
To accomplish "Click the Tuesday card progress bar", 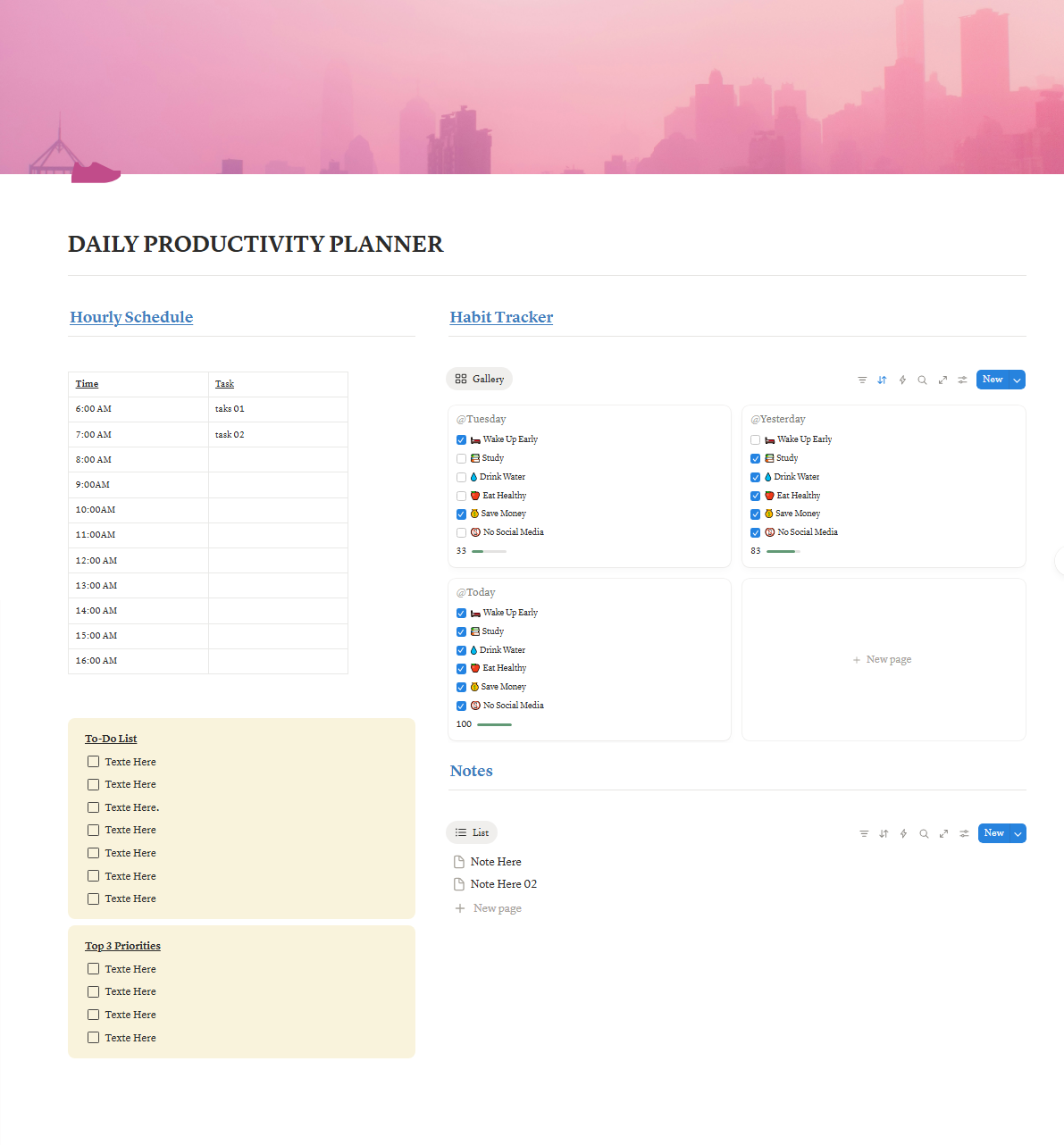I will point(489,551).
